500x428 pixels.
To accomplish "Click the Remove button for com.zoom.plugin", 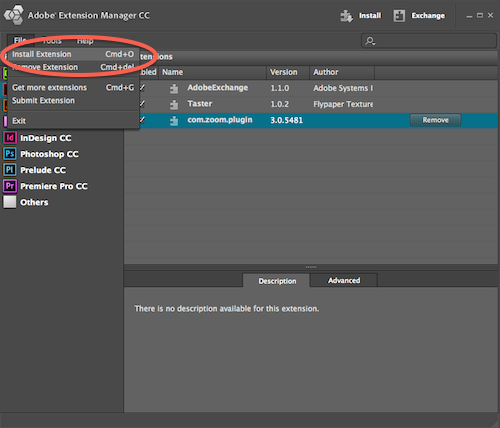I will [x=435, y=120].
